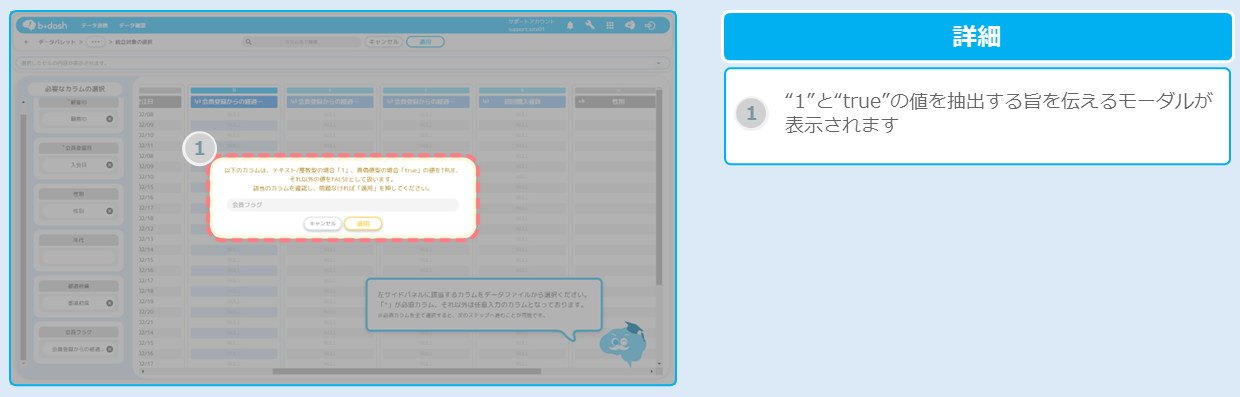Click the horizontal table scrollbar
The image size is (1240, 397).
405,371
